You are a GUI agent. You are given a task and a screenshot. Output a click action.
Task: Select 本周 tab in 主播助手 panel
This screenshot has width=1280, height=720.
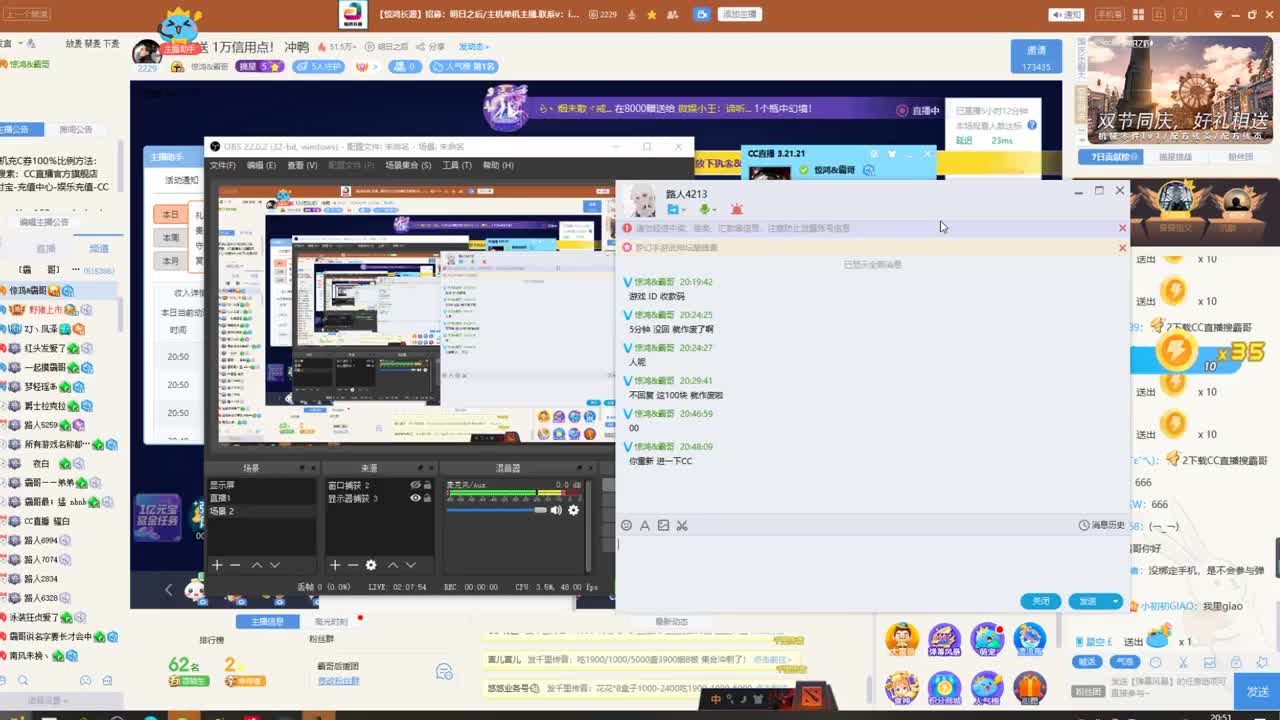(171, 238)
